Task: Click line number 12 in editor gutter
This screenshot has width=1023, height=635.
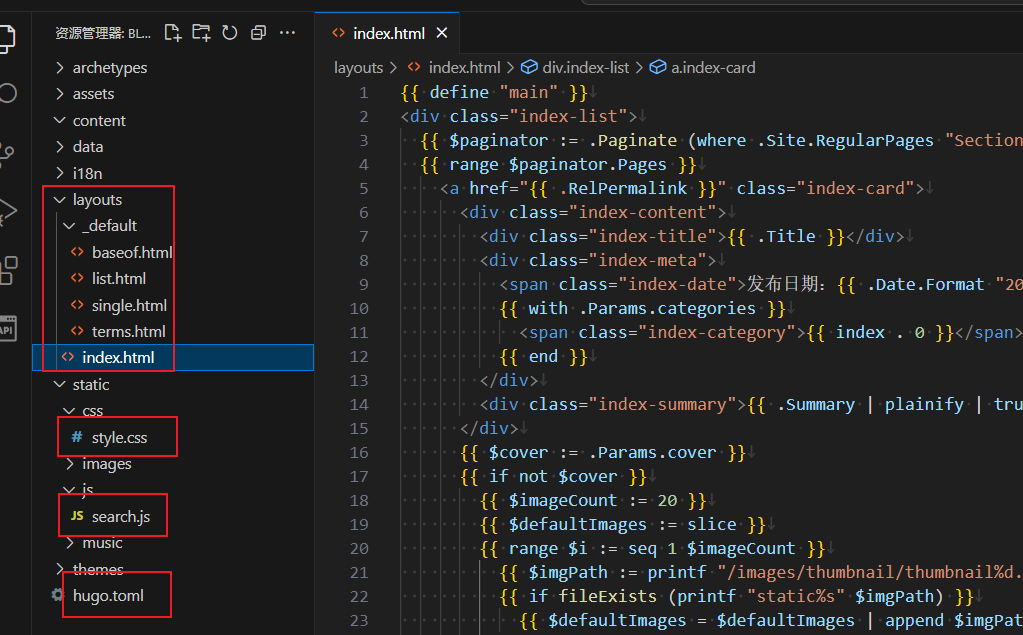Action: 359,356
